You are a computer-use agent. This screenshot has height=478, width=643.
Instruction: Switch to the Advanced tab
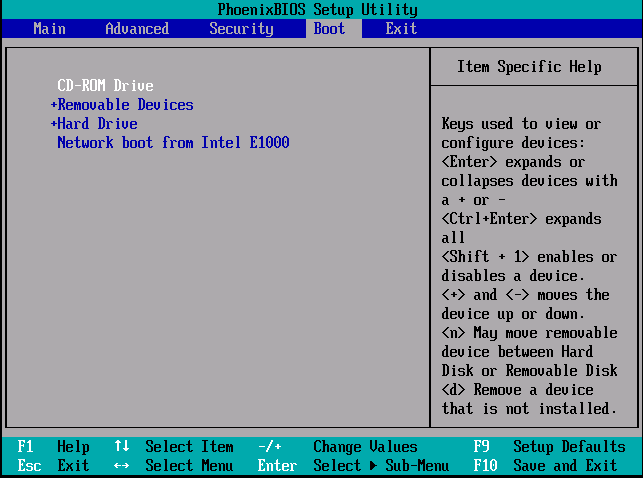coord(137,29)
